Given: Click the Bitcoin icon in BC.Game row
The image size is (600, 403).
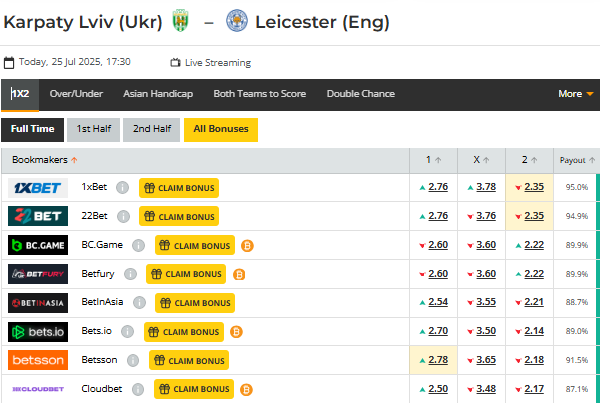Looking at the screenshot, I should click(x=246, y=245).
